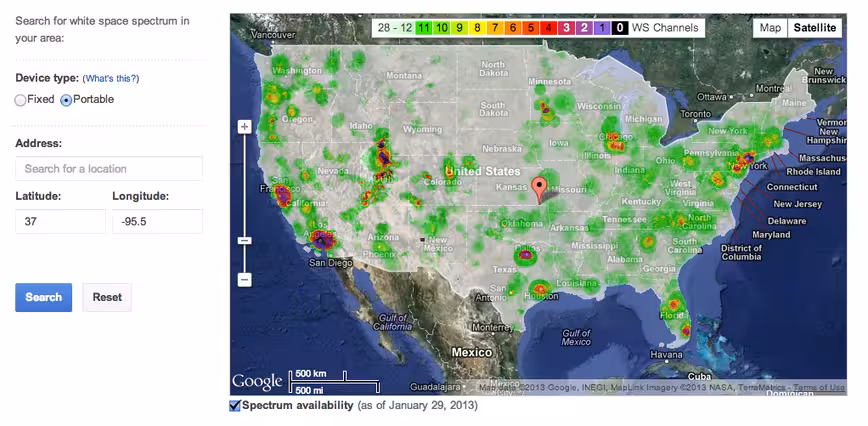Click the violet 1 channel swatch

(x=602, y=28)
